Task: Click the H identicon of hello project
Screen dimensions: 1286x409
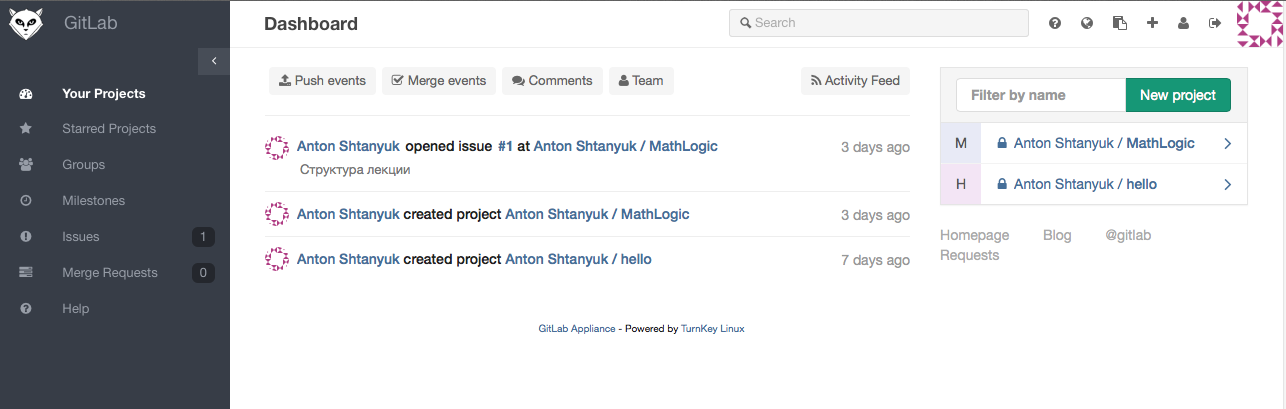Action: (961, 184)
